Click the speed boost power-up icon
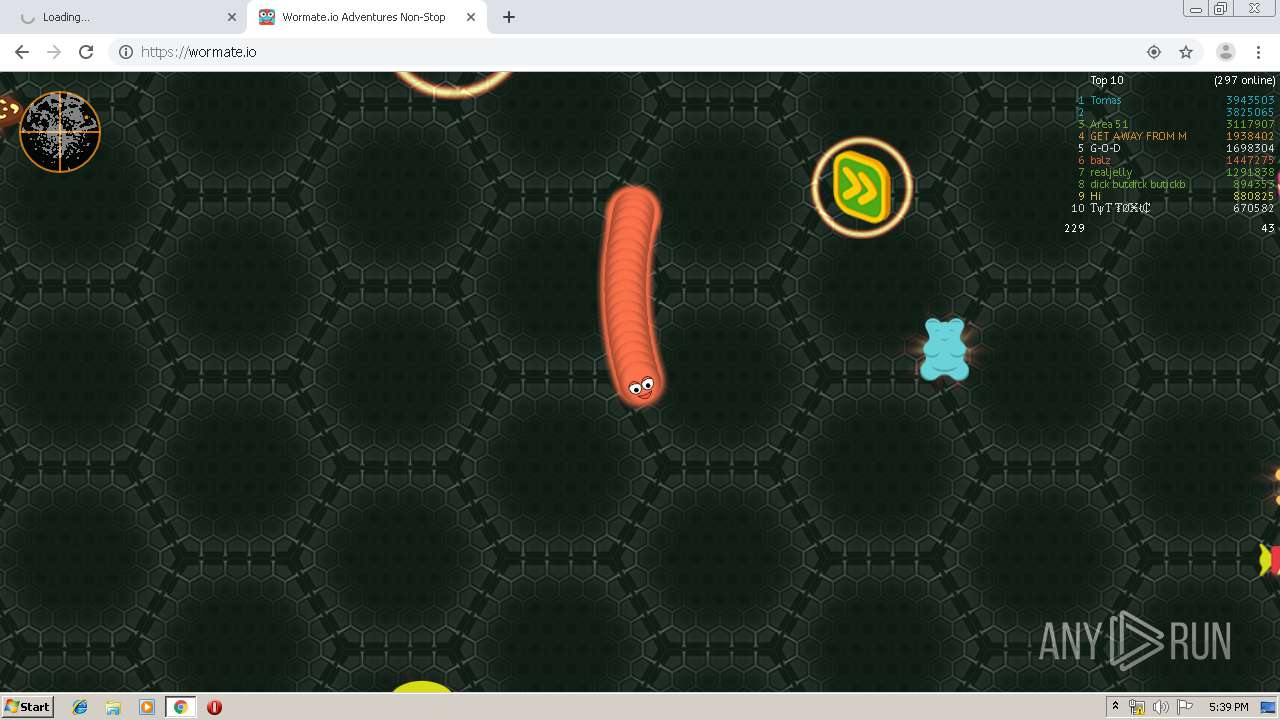1280x720 pixels. tap(861, 187)
